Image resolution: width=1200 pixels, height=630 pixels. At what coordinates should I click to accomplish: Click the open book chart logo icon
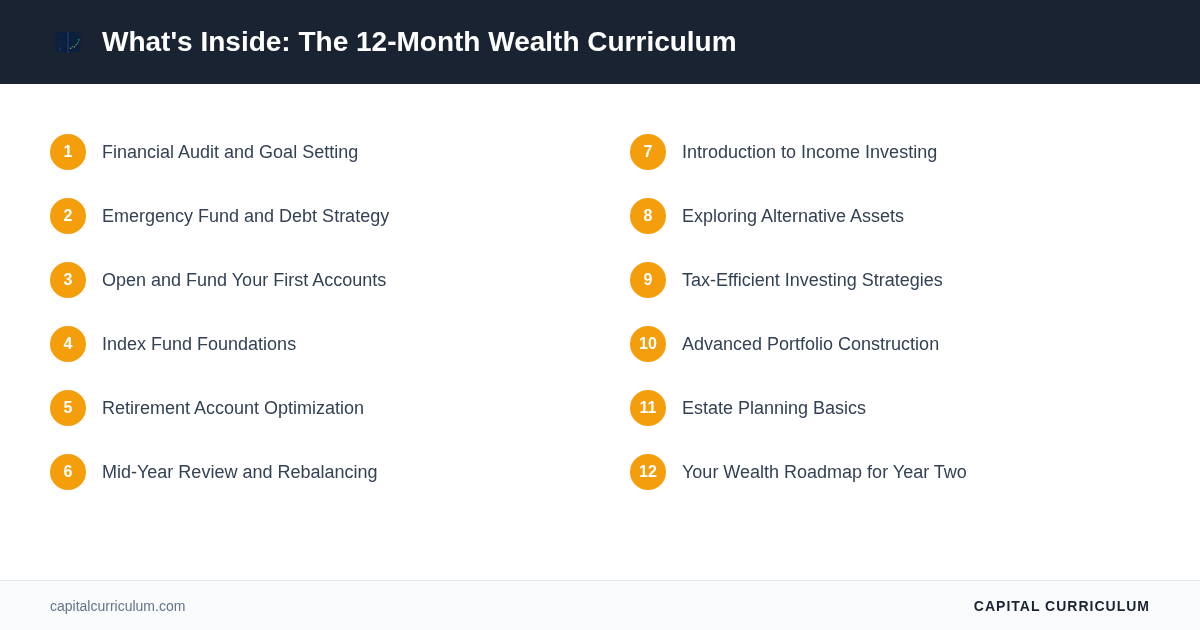68,42
